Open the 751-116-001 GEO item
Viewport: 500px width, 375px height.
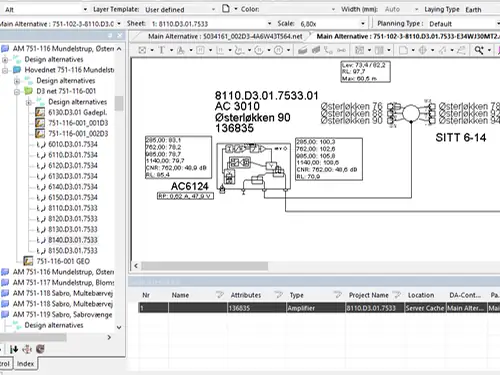click(63, 261)
